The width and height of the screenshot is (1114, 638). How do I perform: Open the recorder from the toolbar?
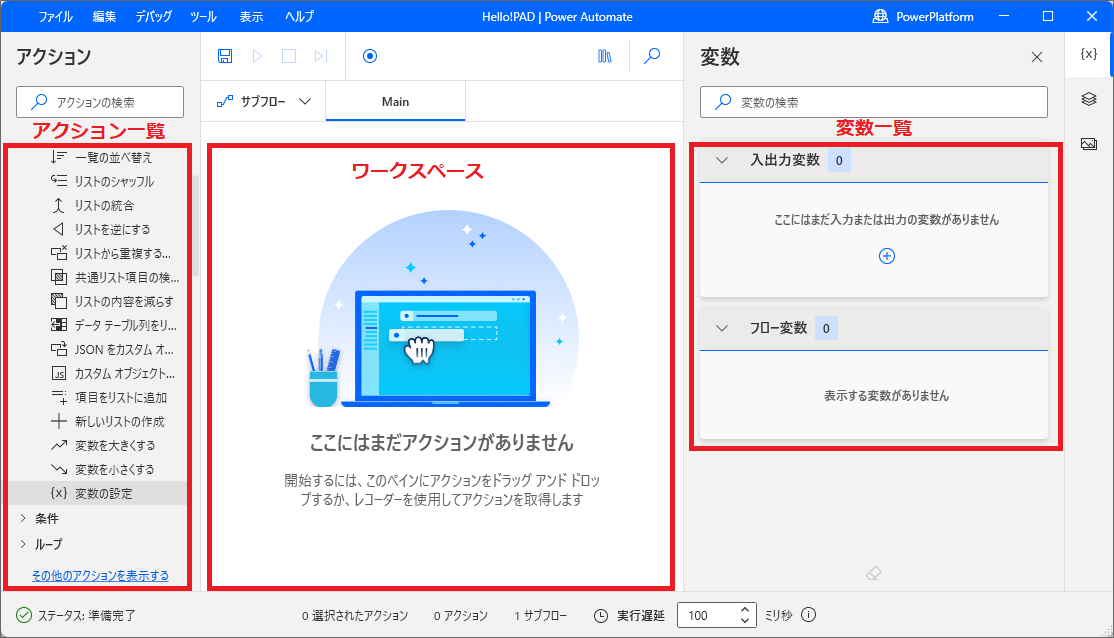pos(370,56)
